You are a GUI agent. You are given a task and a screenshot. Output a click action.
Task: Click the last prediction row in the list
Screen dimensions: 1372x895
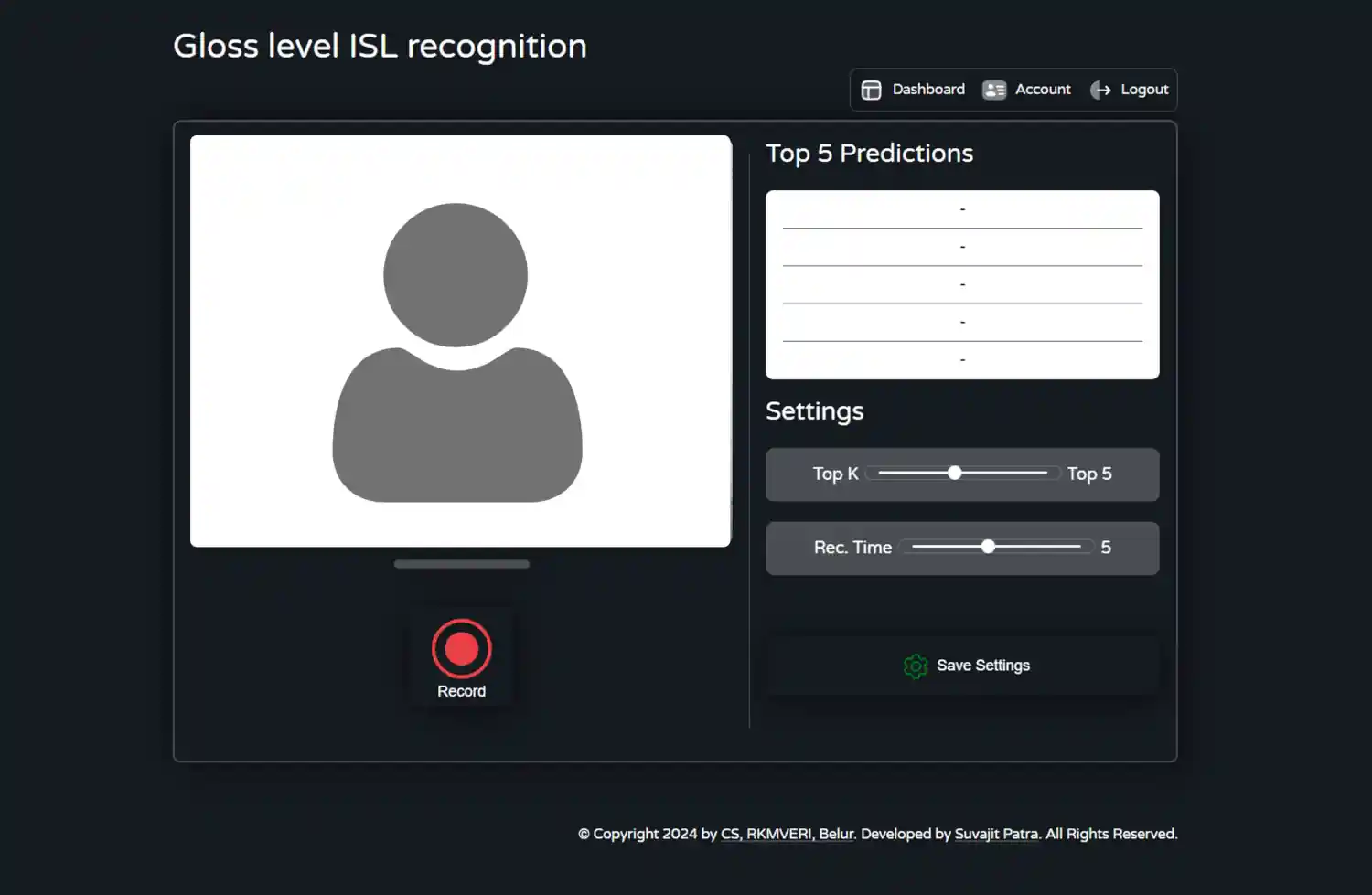[962, 359]
